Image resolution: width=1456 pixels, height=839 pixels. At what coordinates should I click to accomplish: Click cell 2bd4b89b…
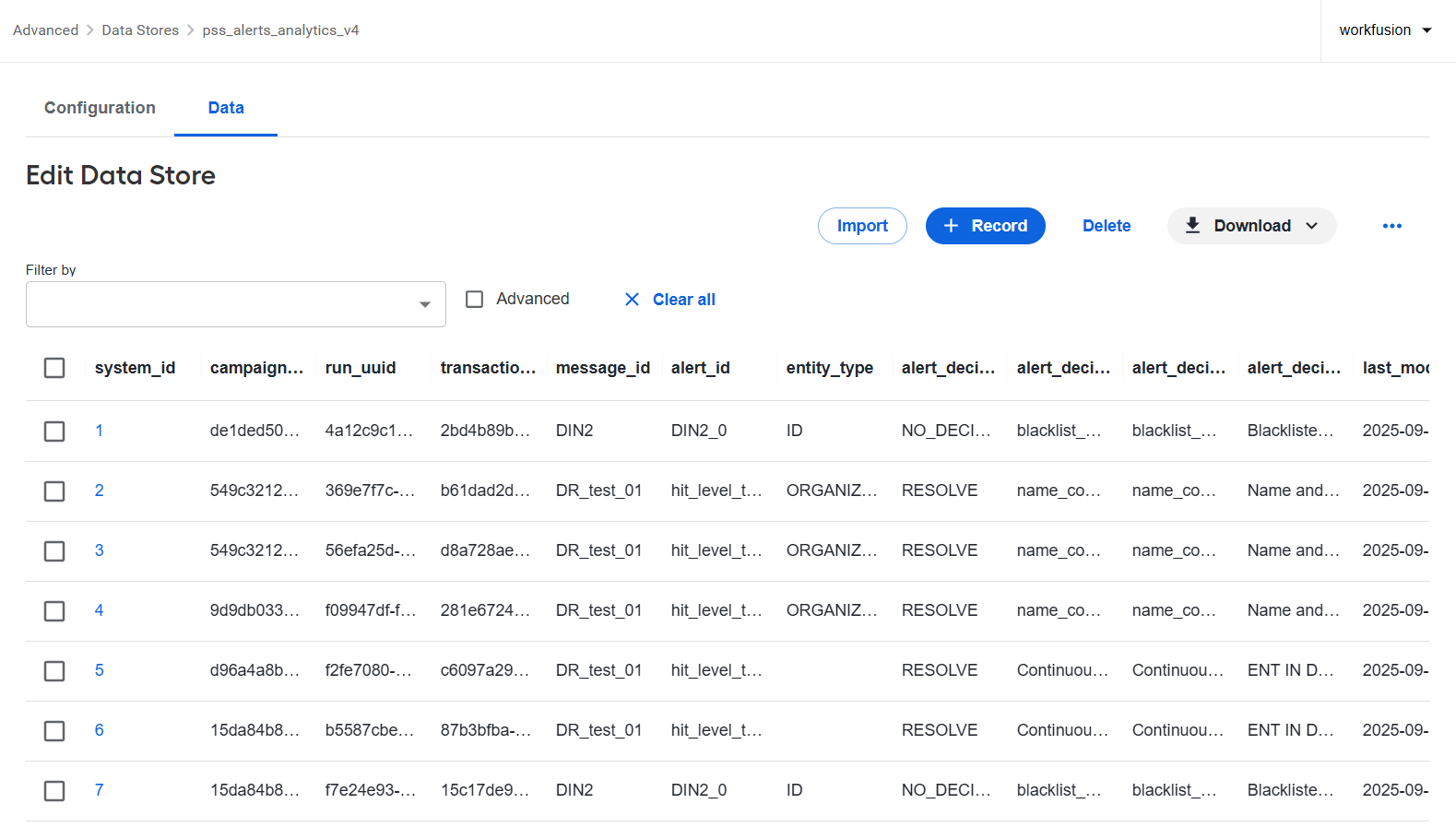pyautogui.click(x=485, y=431)
